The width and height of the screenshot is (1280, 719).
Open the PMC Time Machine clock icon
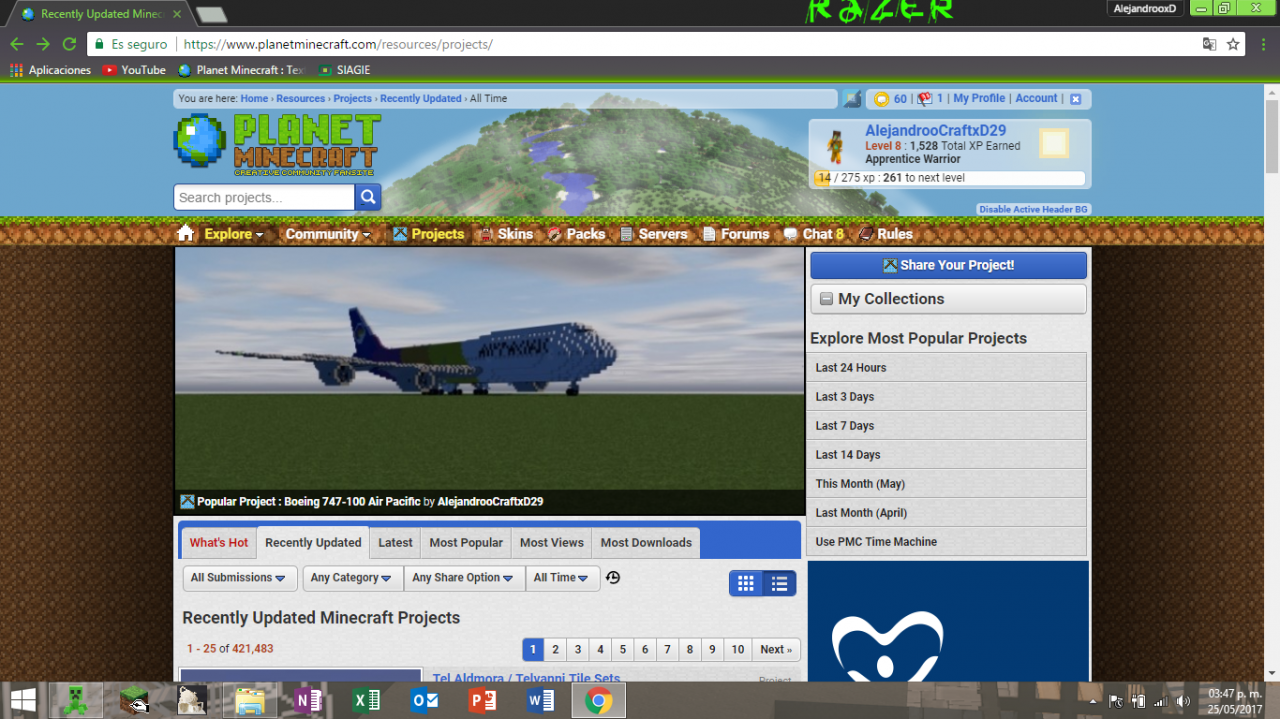[613, 578]
